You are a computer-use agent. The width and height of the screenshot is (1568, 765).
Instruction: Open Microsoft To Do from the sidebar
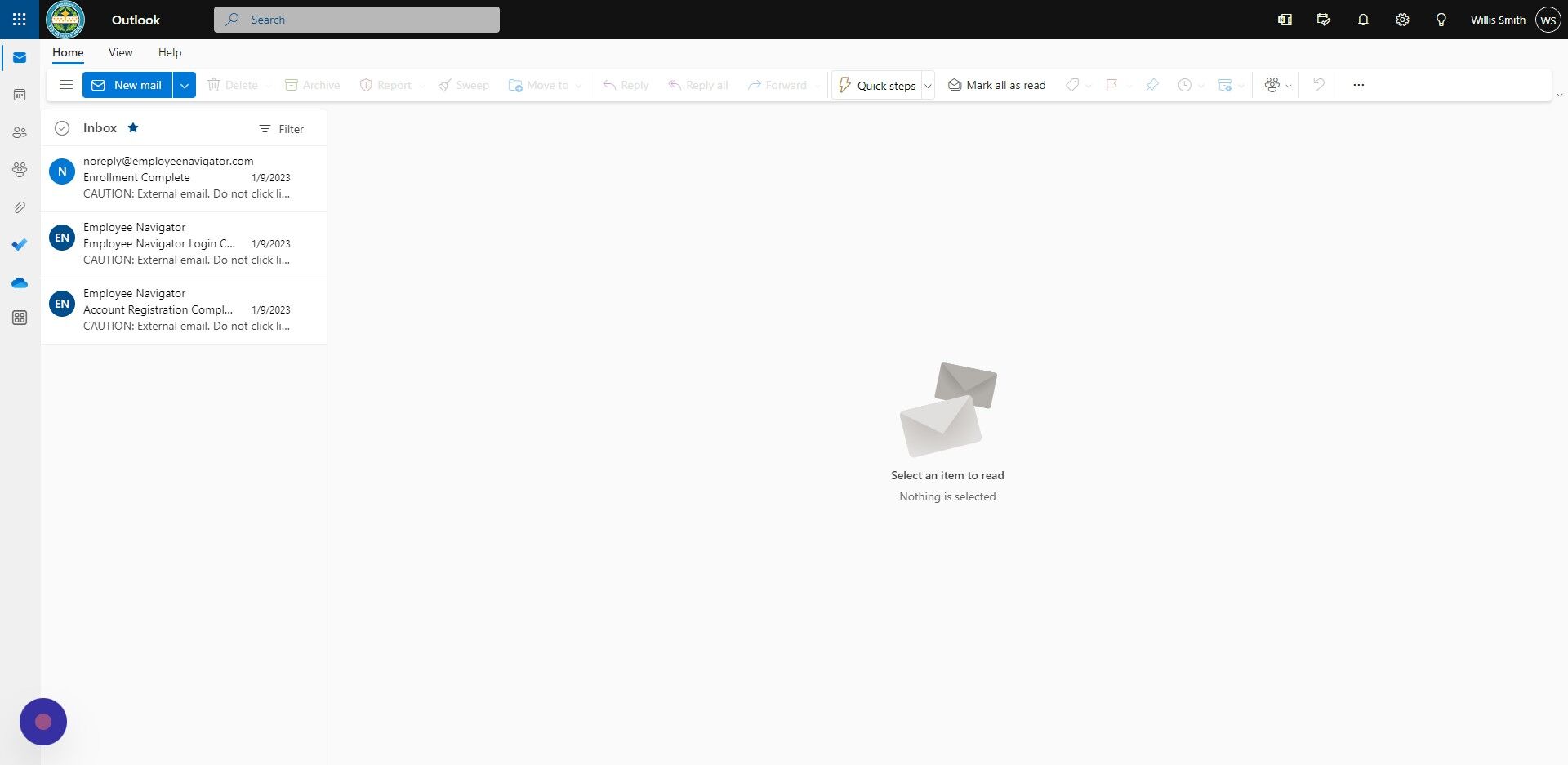tap(19, 244)
